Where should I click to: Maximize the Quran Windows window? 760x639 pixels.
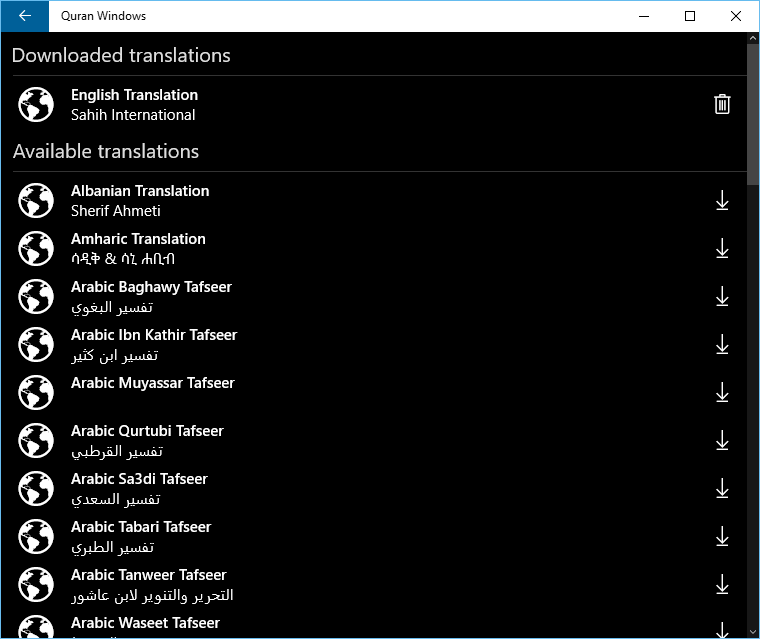click(690, 16)
